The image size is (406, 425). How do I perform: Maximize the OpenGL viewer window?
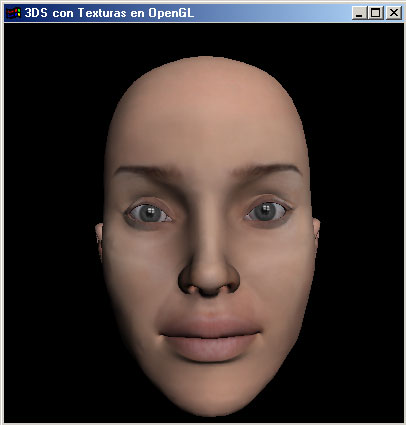pos(376,13)
